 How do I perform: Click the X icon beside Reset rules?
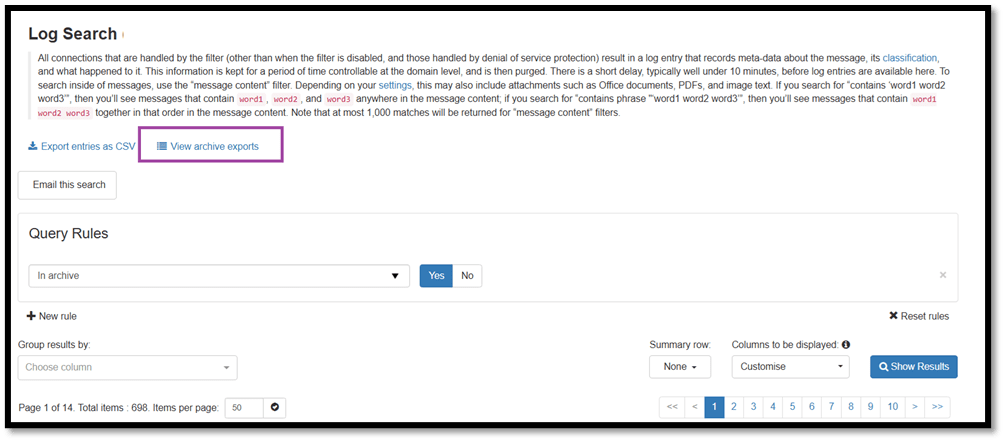click(x=893, y=316)
